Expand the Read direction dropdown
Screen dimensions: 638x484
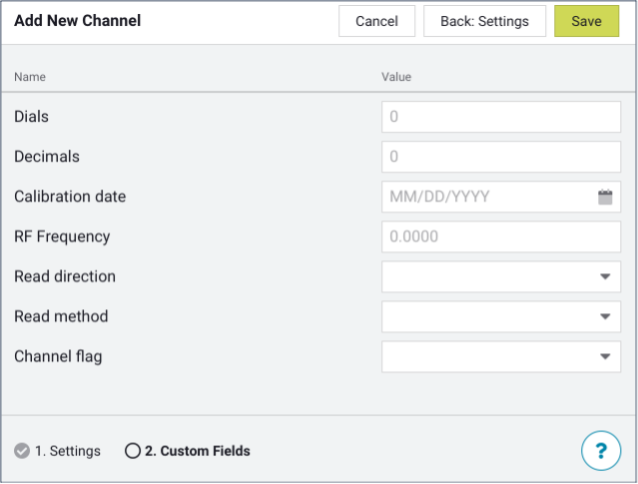[x=604, y=277]
